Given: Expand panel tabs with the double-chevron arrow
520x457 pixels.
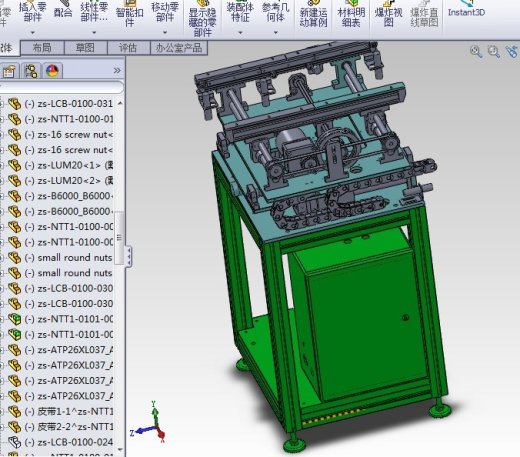Looking at the screenshot, I should click(x=117, y=70).
